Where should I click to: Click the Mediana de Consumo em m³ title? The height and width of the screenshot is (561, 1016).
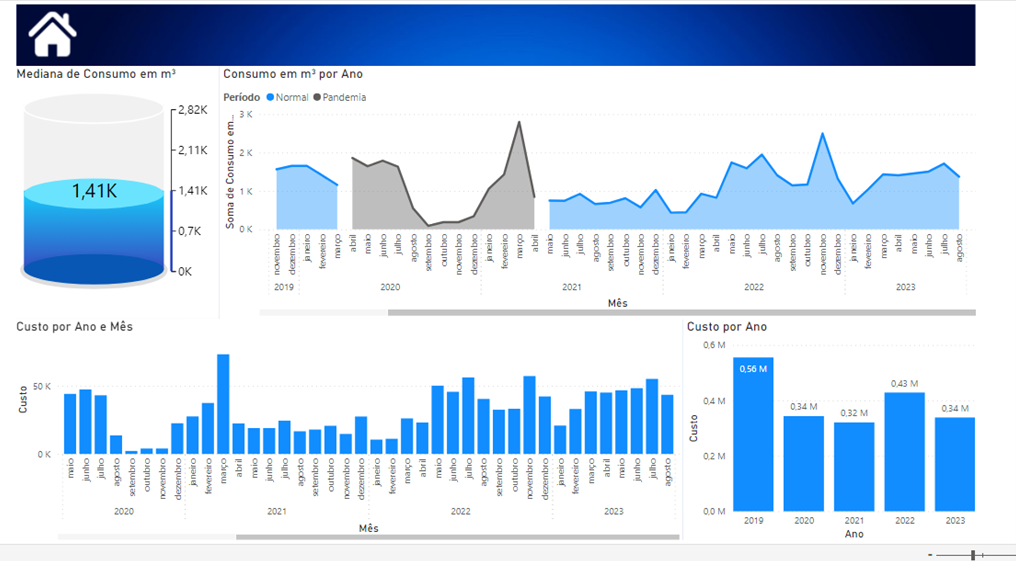click(x=96, y=74)
